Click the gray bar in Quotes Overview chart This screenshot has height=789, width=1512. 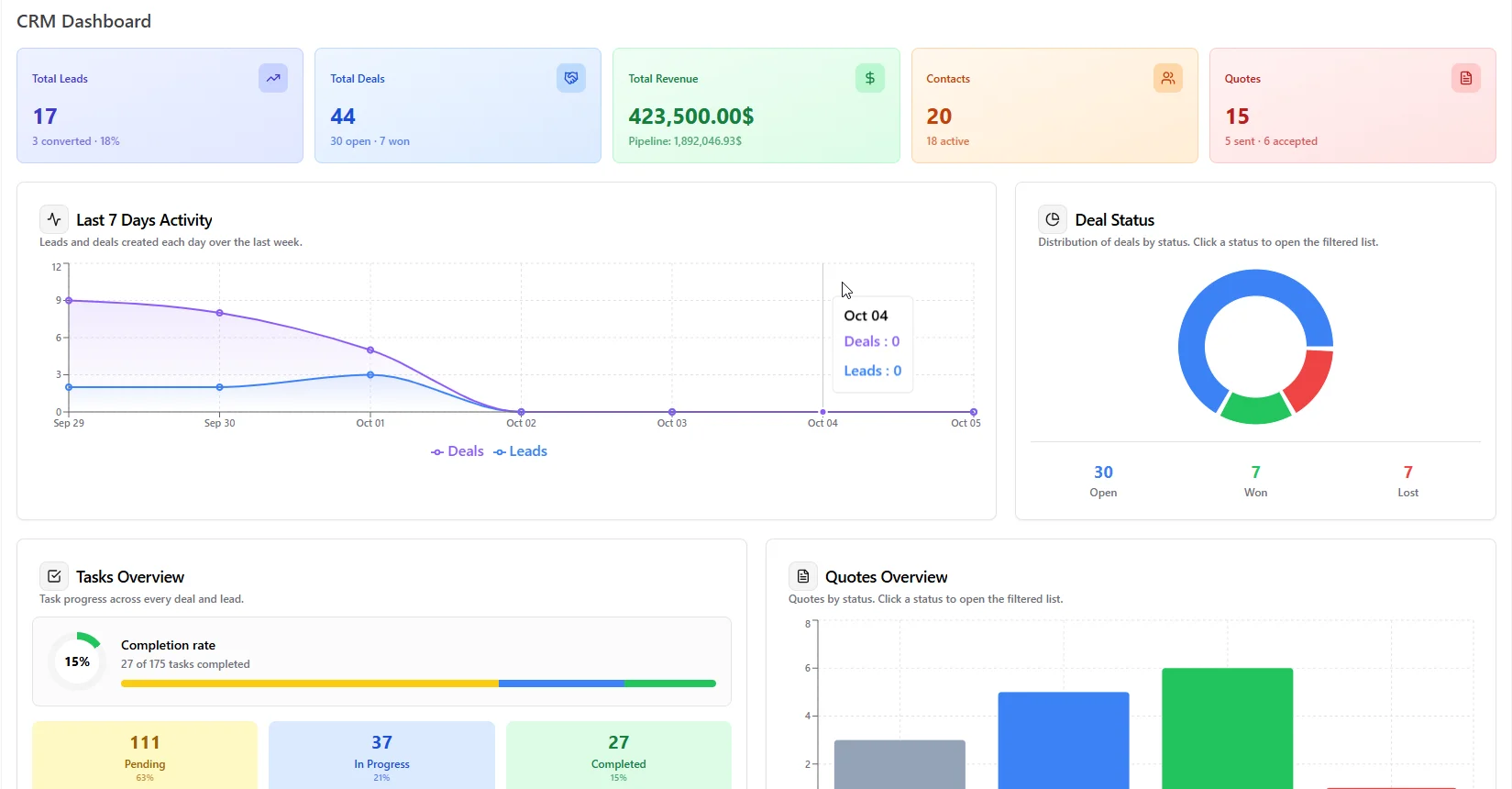[899, 764]
